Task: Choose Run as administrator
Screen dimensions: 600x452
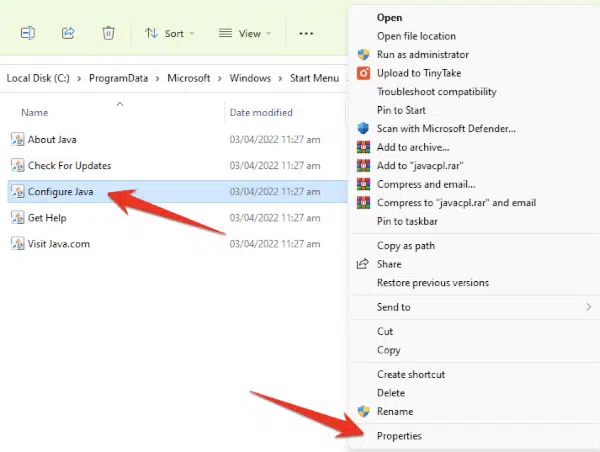Action: (423, 54)
